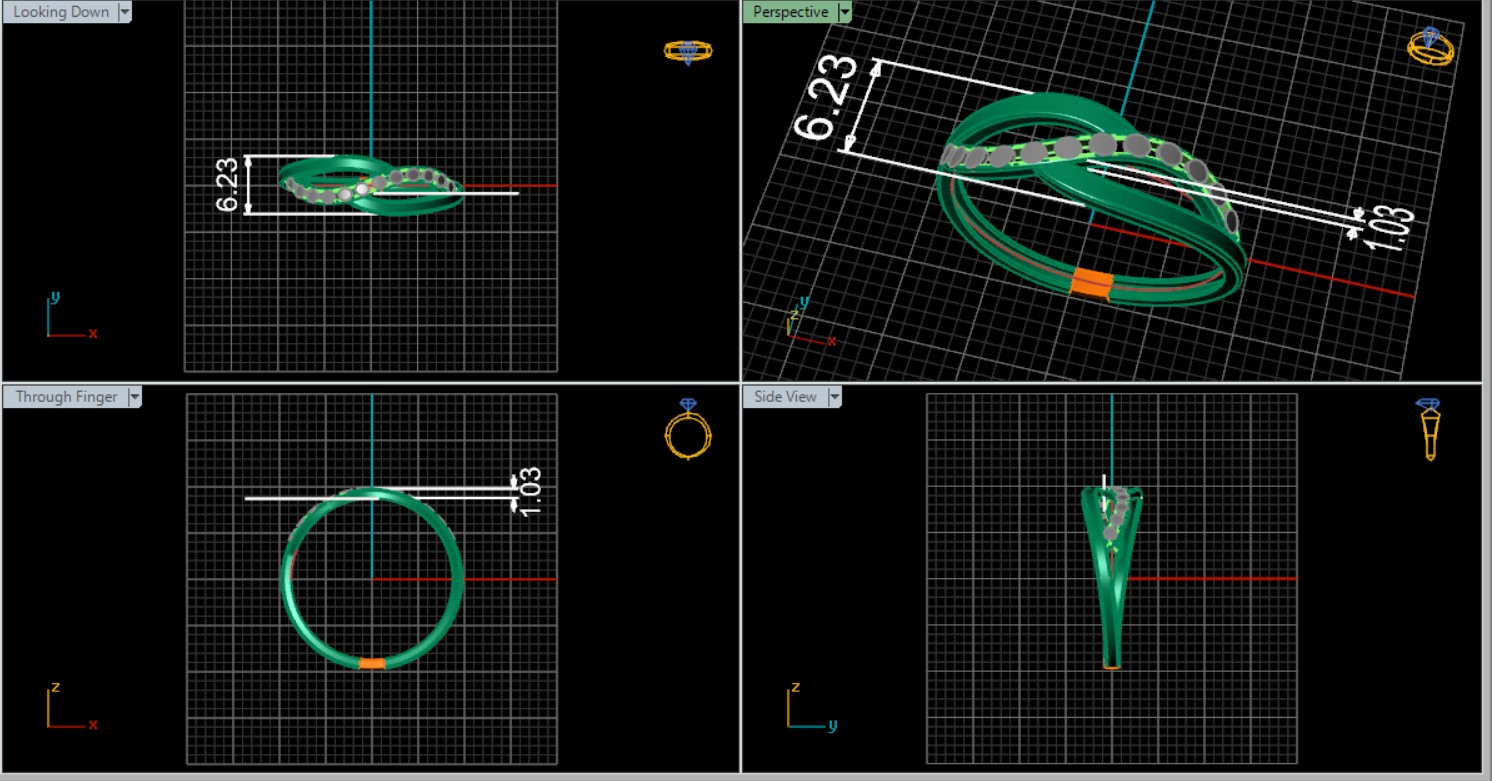The height and width of the screenshot is (781, 1492).
Task: Click the Perspective ring view icon
Action: tap(1430, 47)
